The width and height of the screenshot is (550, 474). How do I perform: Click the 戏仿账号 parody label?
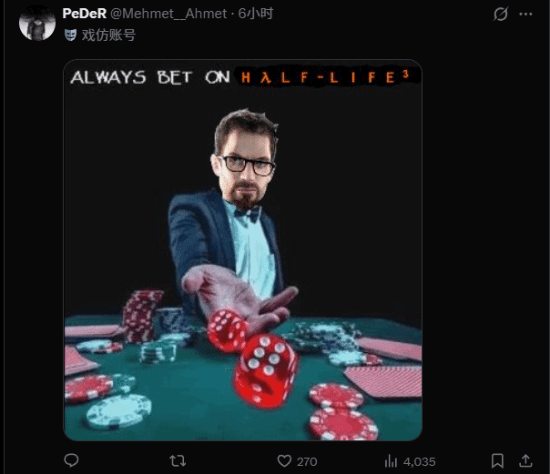tap(108, 35)
